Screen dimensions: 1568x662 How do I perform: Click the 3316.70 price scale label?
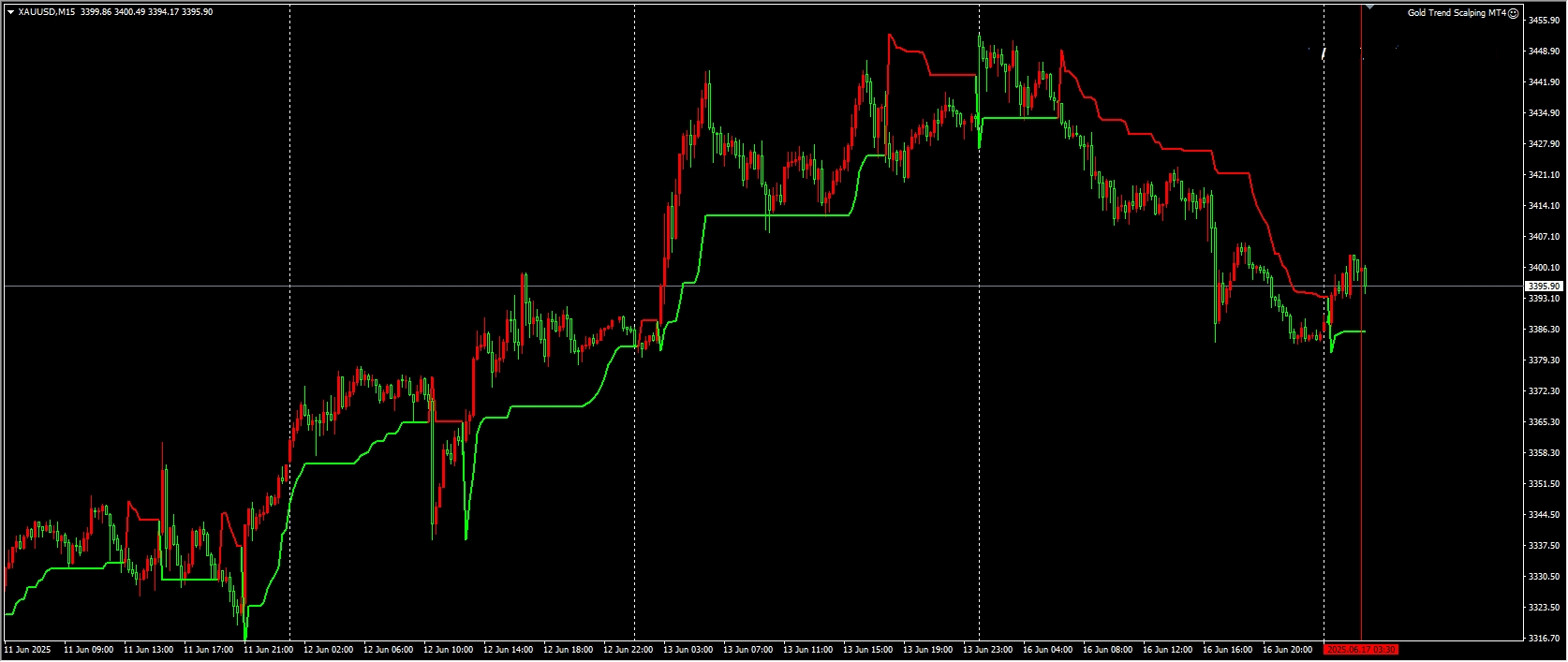pos(1544,639)
